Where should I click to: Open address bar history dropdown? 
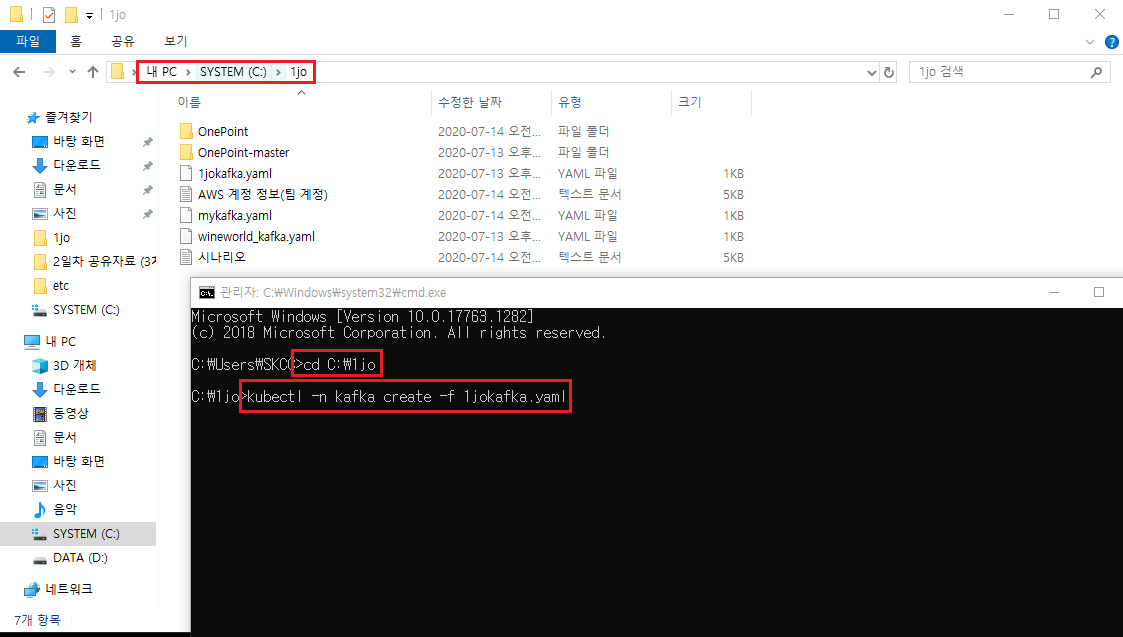tap(872, 72)
